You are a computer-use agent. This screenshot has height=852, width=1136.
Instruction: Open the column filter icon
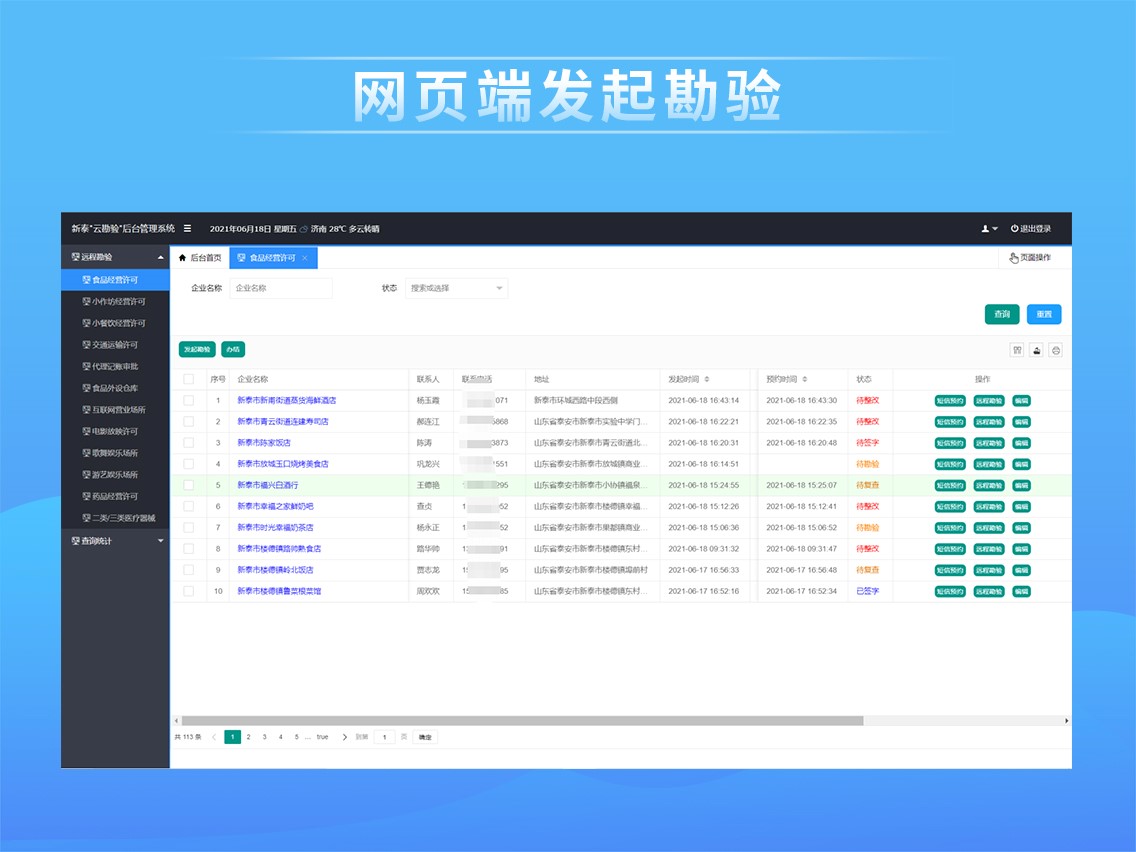pyautogui.click(x=1017, y=350)
